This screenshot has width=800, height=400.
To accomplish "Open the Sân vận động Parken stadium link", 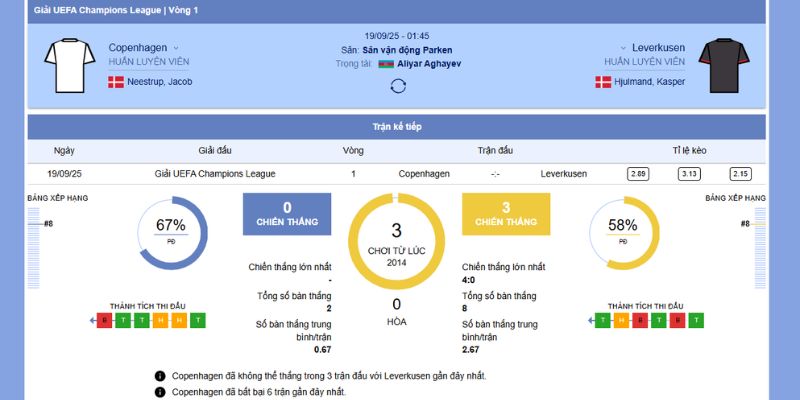I will pos(407,49).
